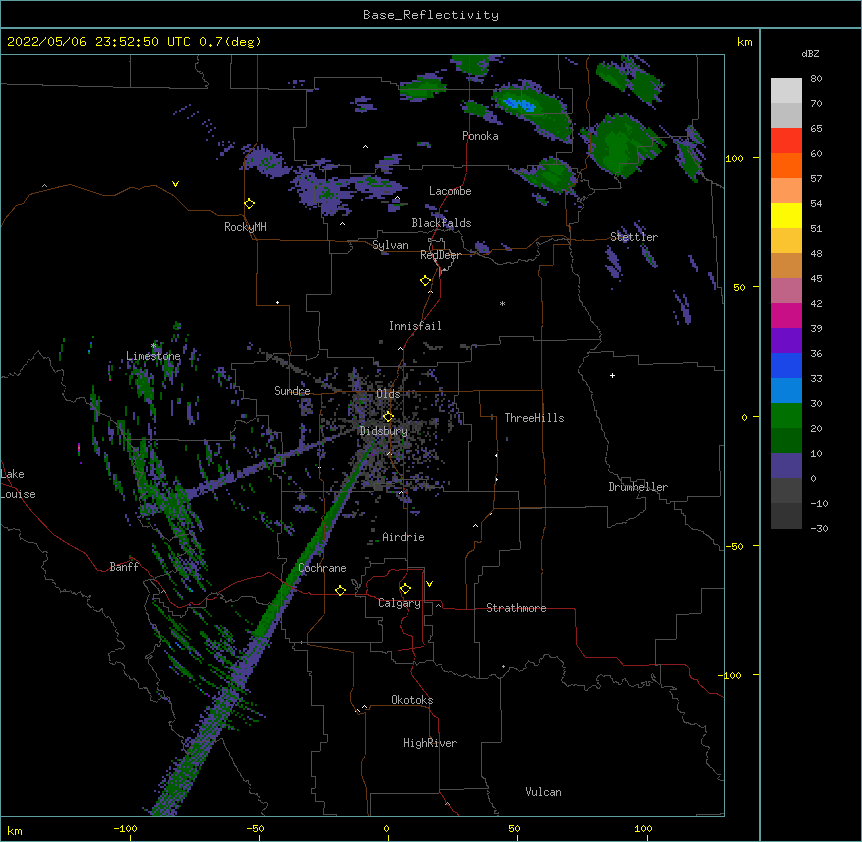Click the Banff label
The height and width of the screenshot is (842, 862).
pos(124,567)
